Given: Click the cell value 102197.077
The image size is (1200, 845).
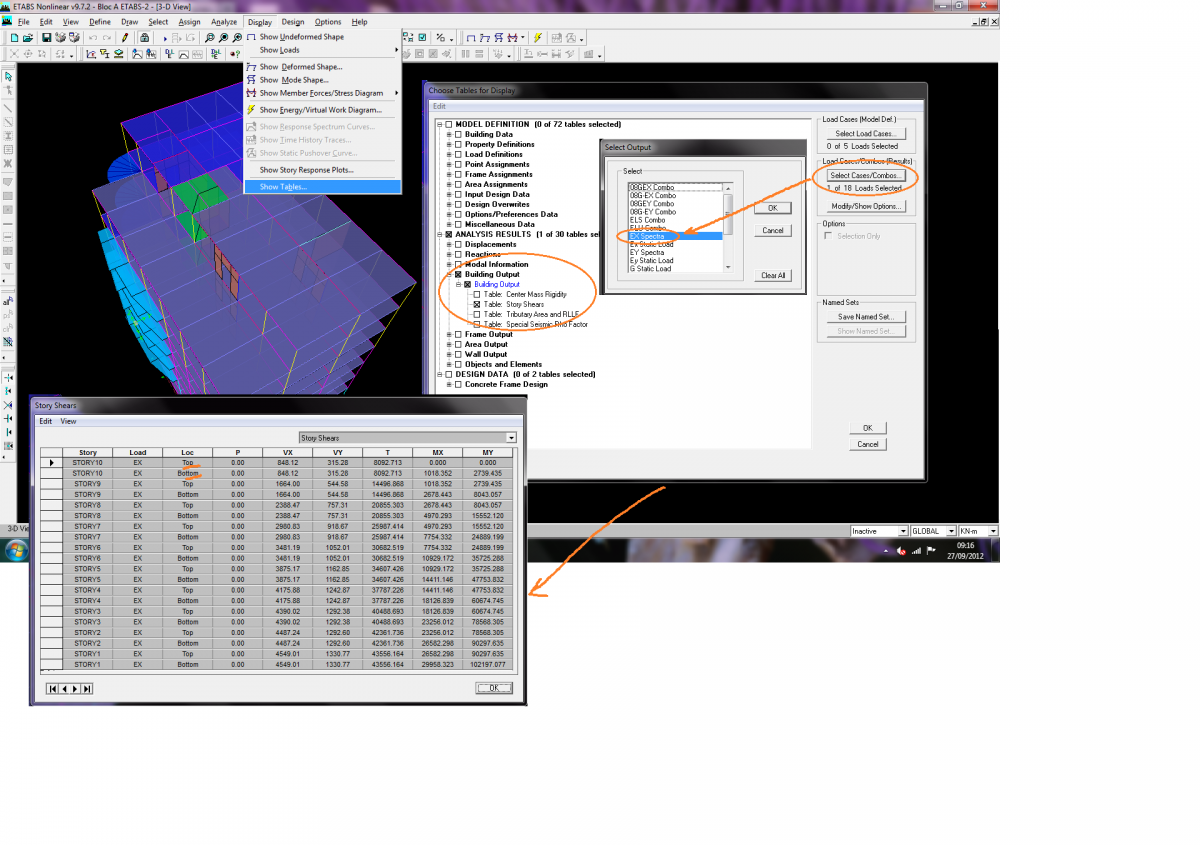Looking at the screenshot, I should 488,664.
